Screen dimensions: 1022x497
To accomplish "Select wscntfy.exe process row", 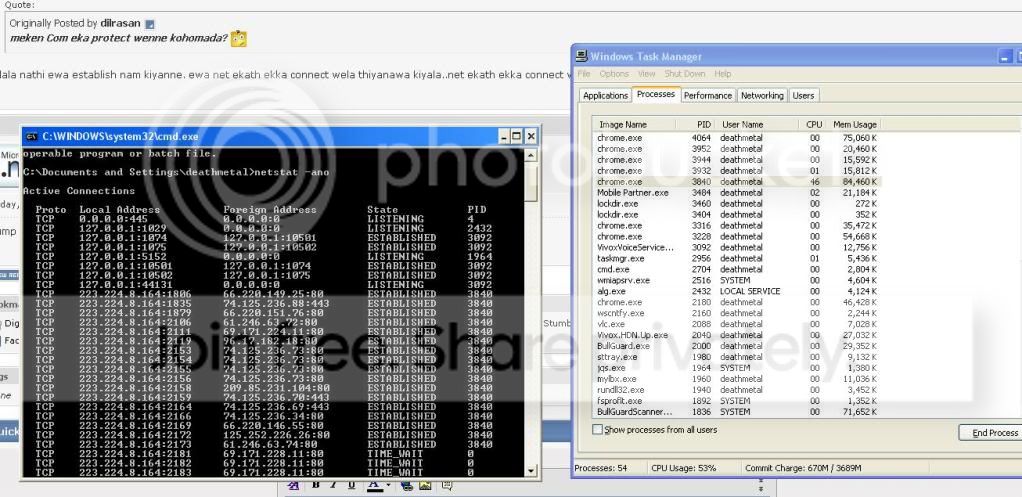I will coord(737,313).
